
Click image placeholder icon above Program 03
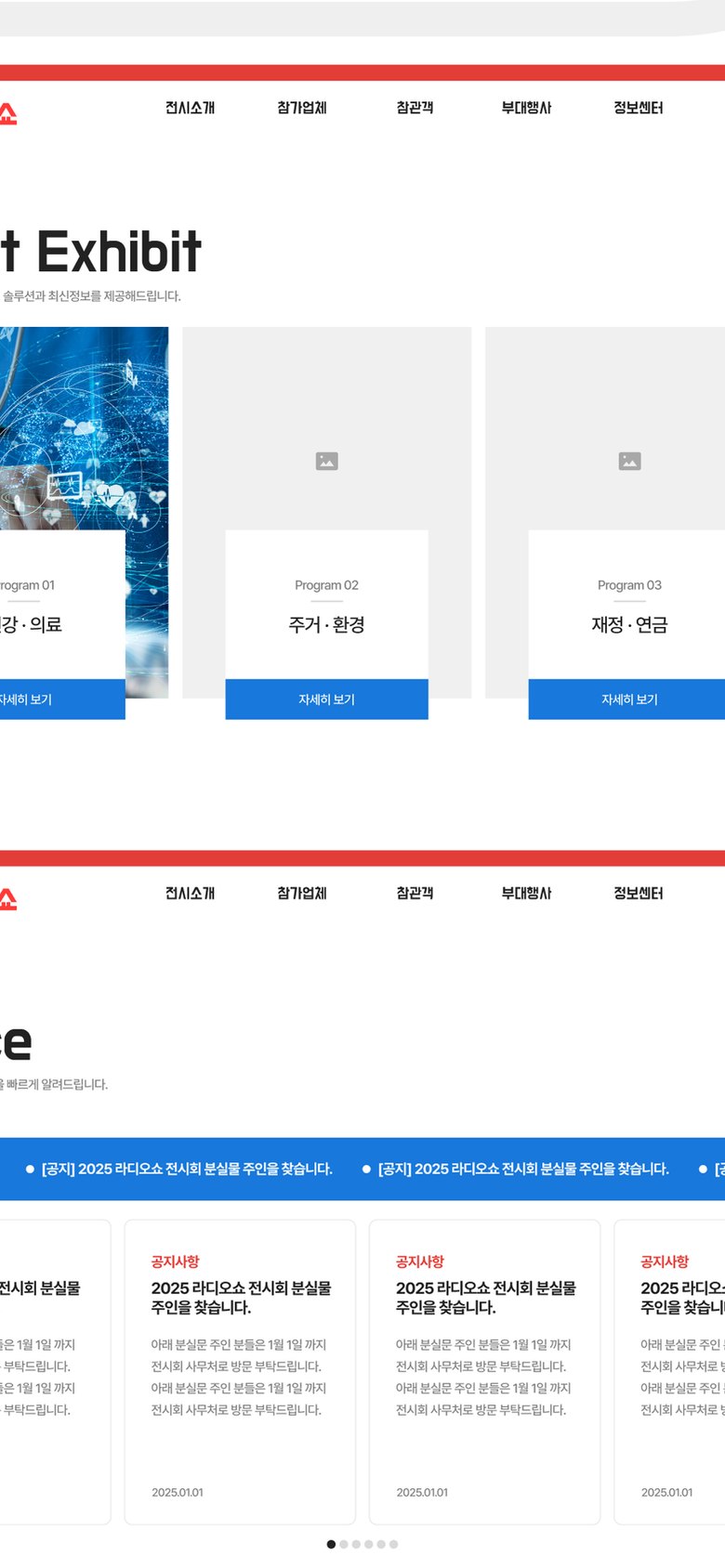tap(629, 461)
